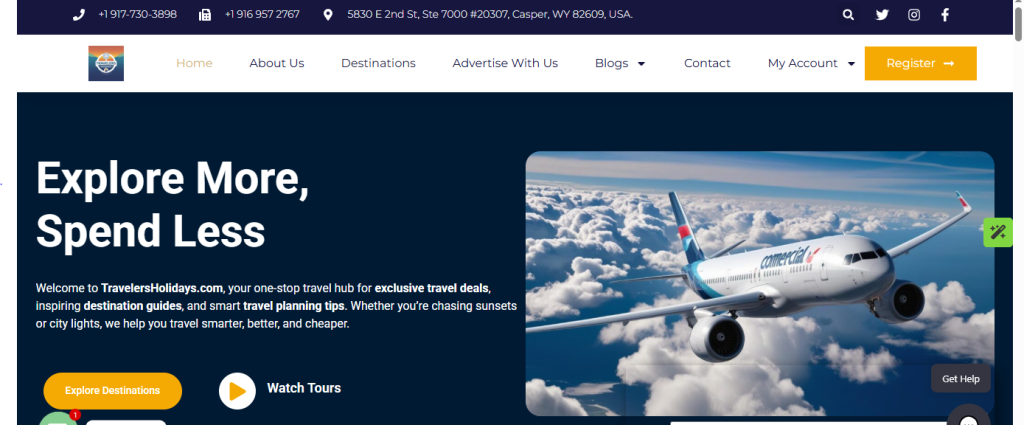The image size is (1024, 425).
Task: Click the Get Help chat label
Action: 960,379
